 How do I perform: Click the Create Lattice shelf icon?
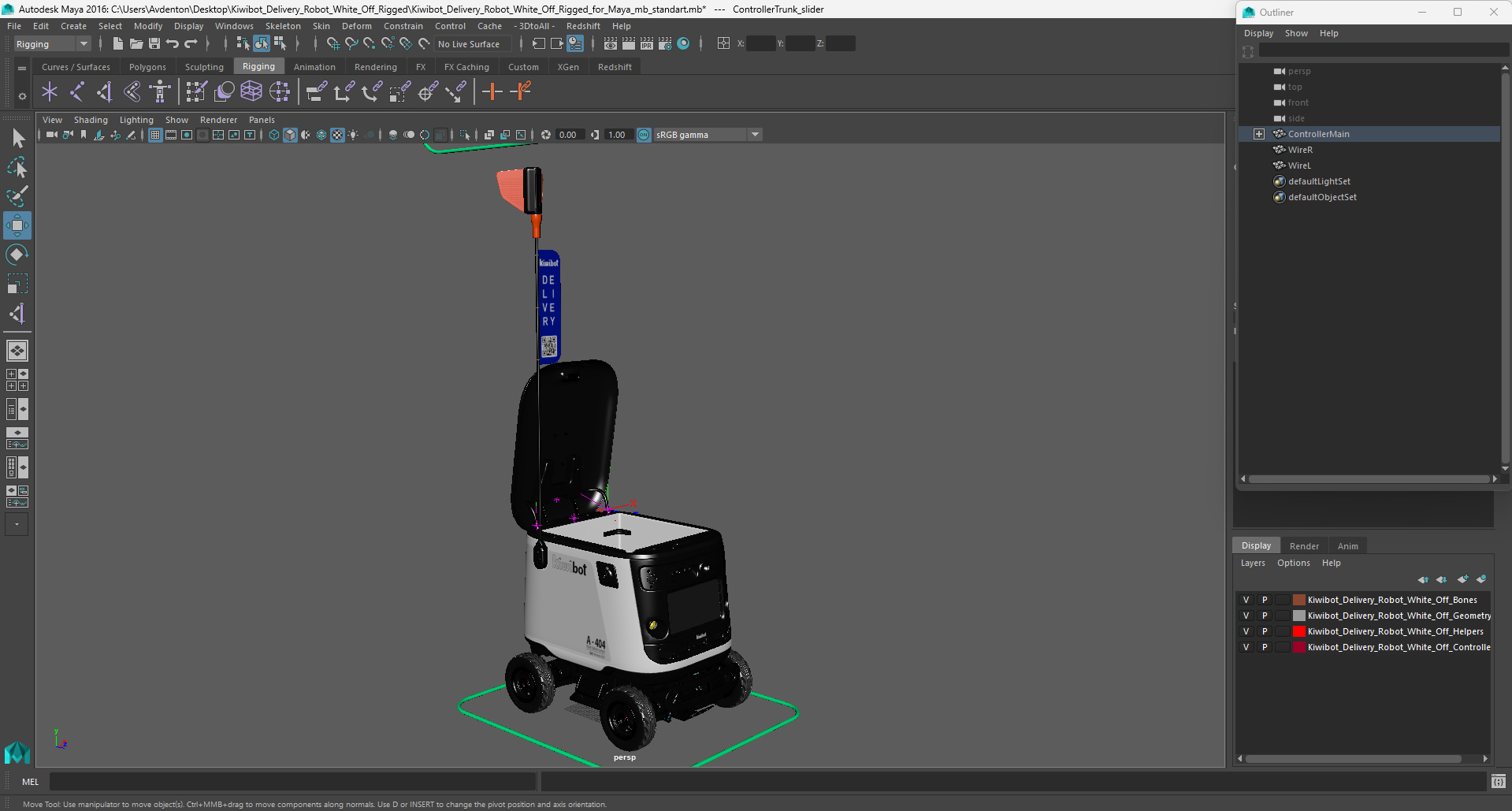(251, 92)
